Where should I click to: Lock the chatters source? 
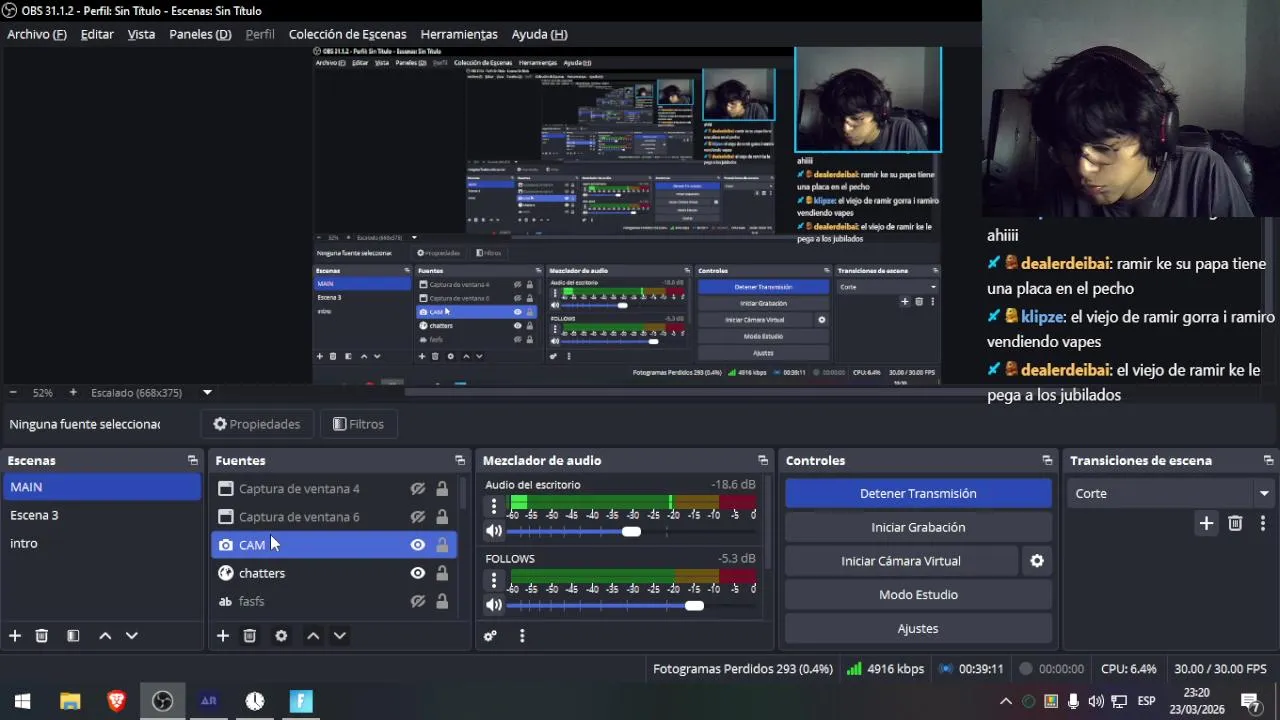tap(442, 573)
